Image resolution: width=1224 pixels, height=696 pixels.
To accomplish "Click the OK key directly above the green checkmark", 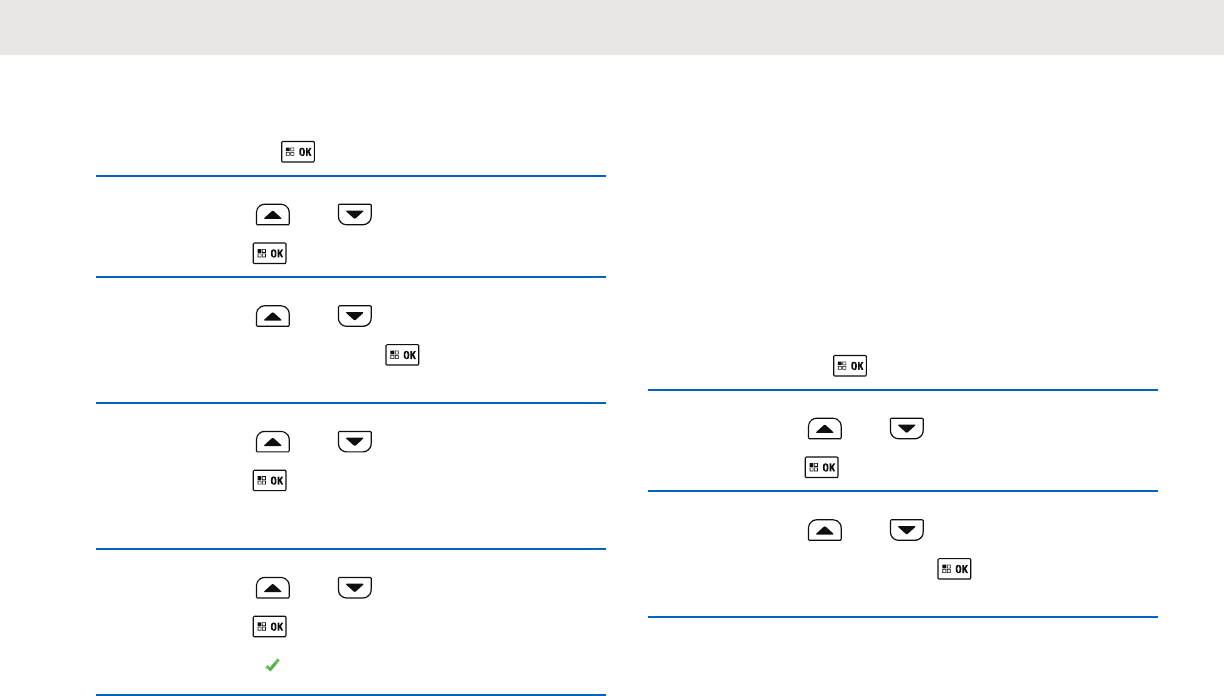I will tap(272, 626).
